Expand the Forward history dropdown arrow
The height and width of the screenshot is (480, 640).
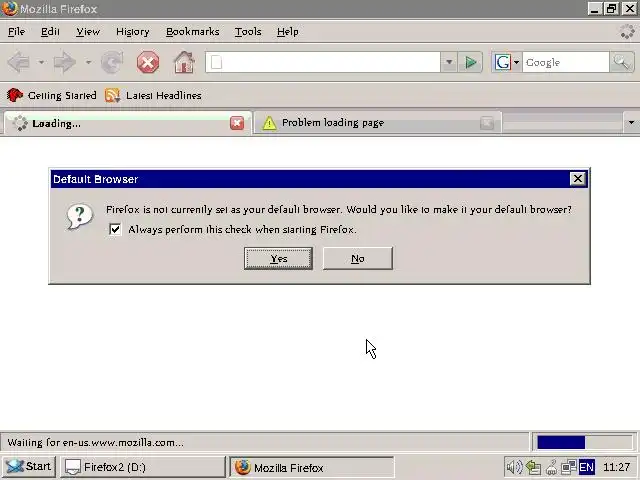click(88, 62)
